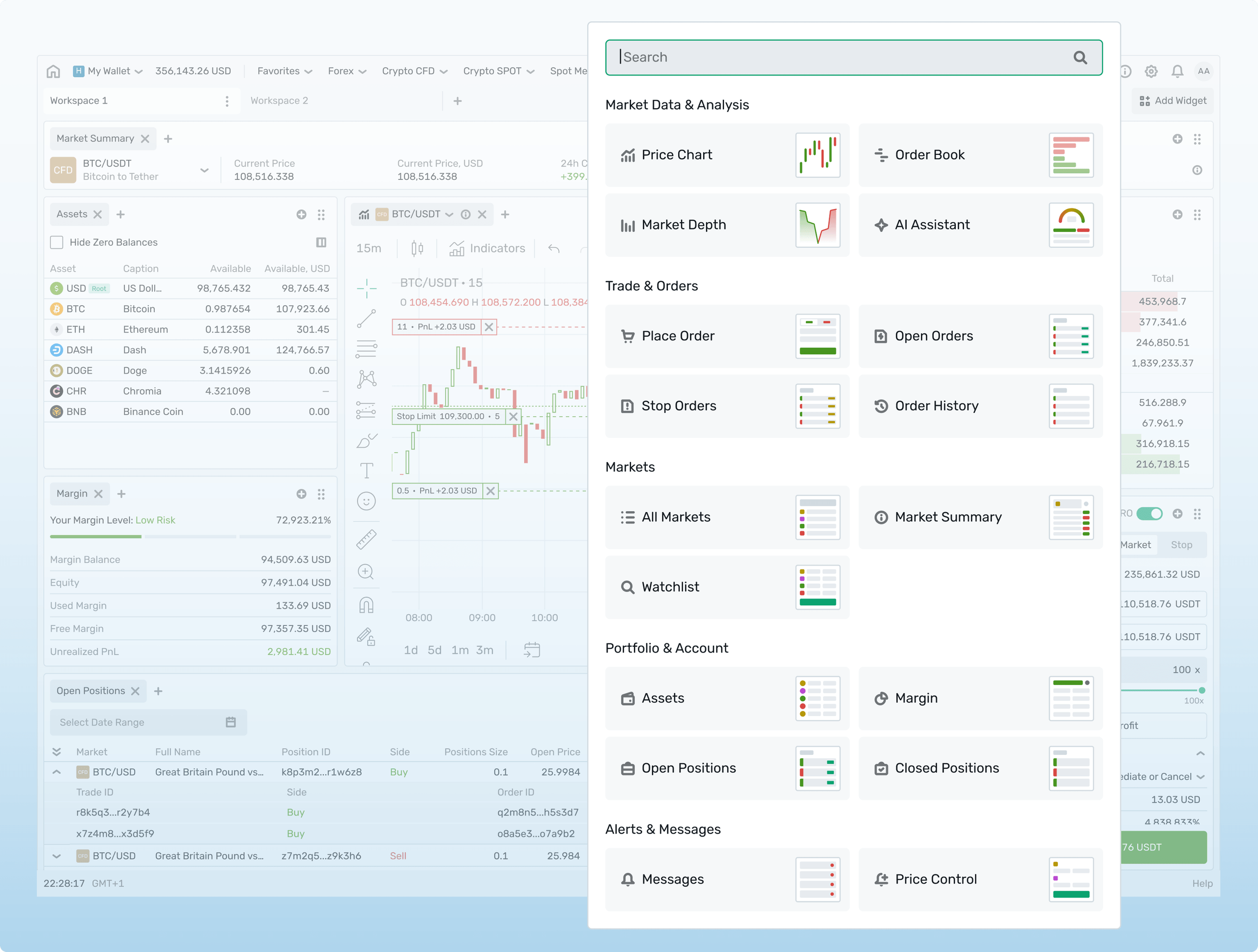Viewport: 1258px width, 952px height.
Task: Open the Select Date Range field
Action: point(148,722)
